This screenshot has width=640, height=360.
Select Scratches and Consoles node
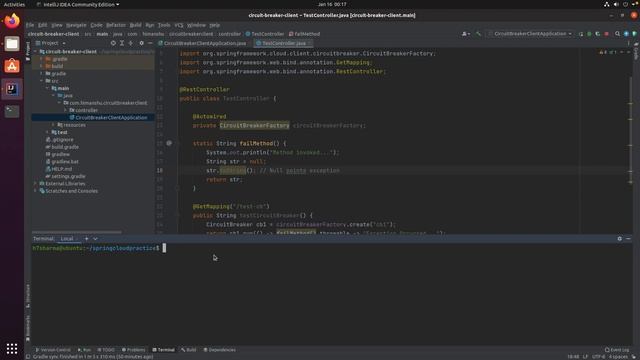(69, 191)
